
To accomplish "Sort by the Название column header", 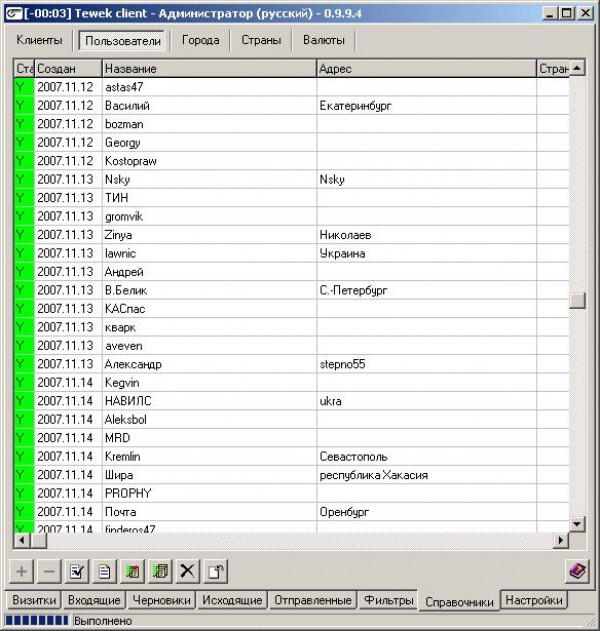I will tap(209, 69).
